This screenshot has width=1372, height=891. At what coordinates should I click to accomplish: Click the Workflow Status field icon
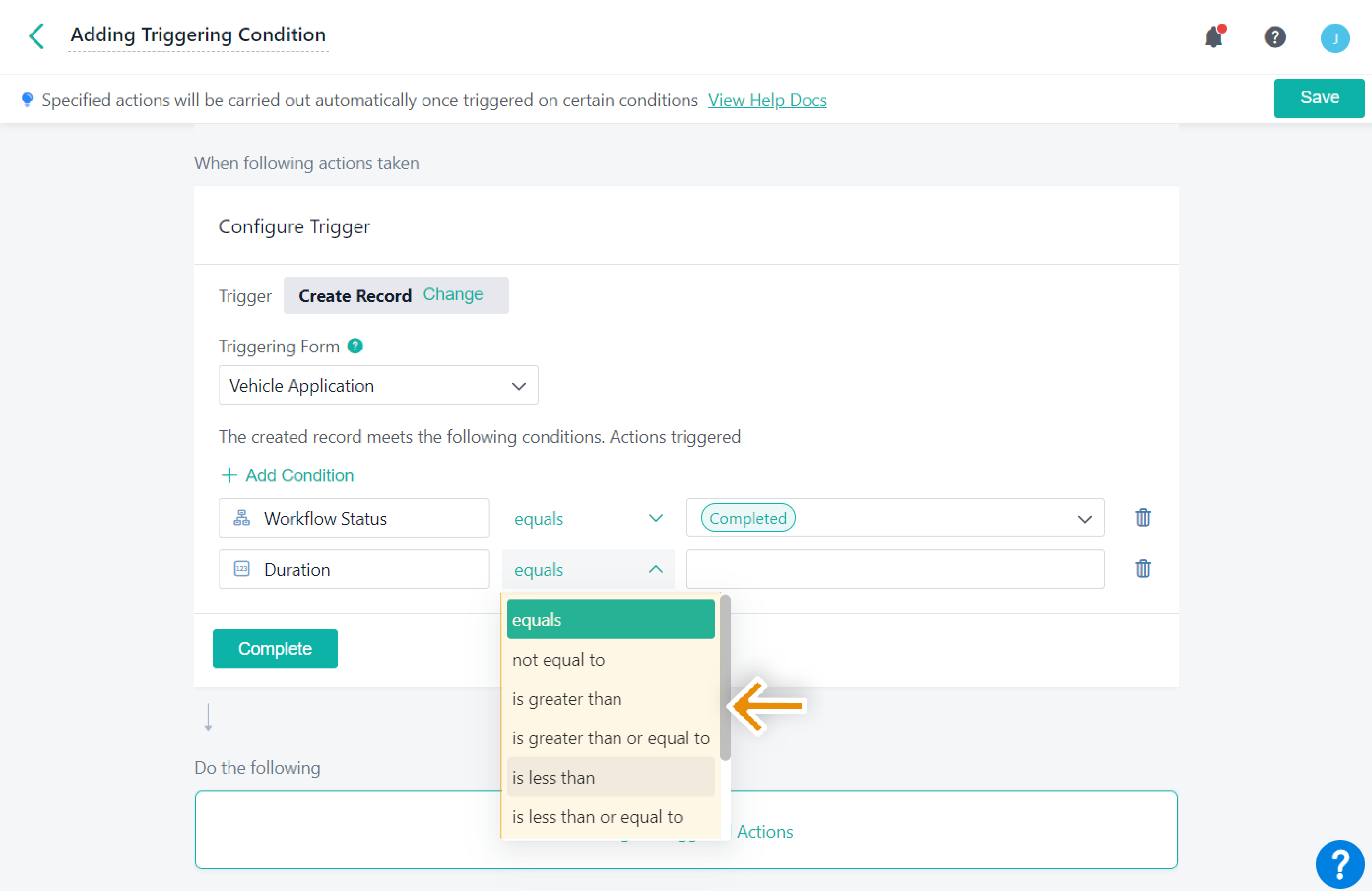point(242,518)
